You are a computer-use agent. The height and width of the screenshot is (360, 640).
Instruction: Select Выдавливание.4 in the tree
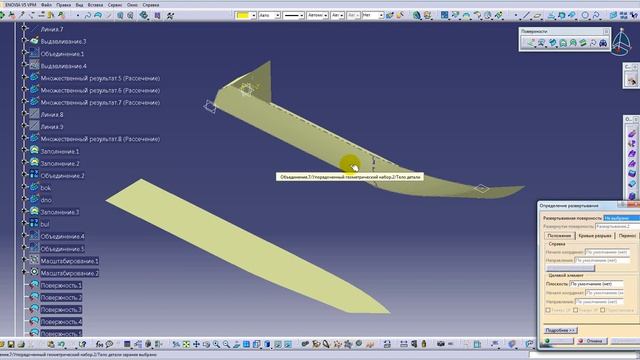point(63,66)
